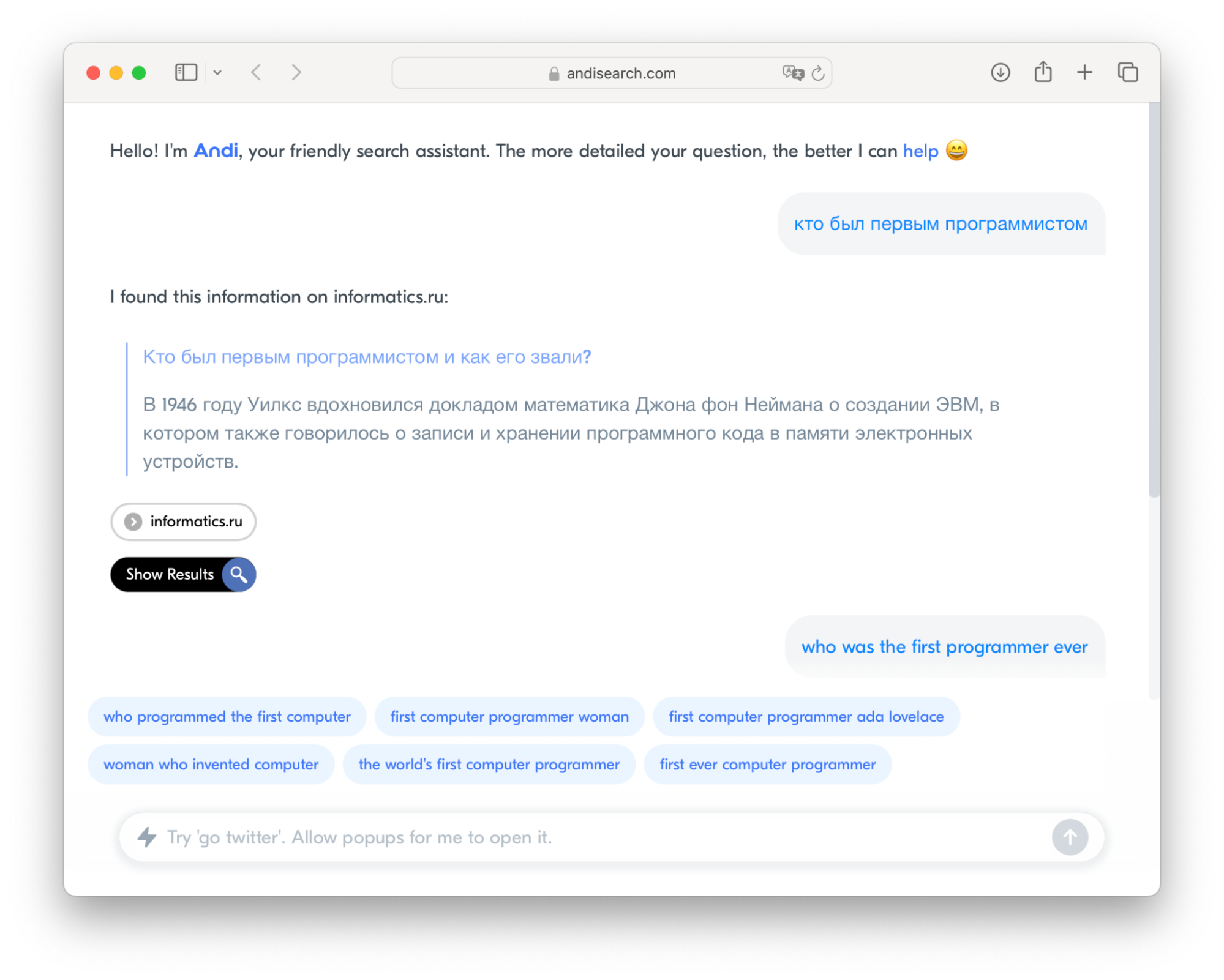Screen dimensions: 1224x980
Task: Toggle the Safari sidebar
Action: point(186,73)
